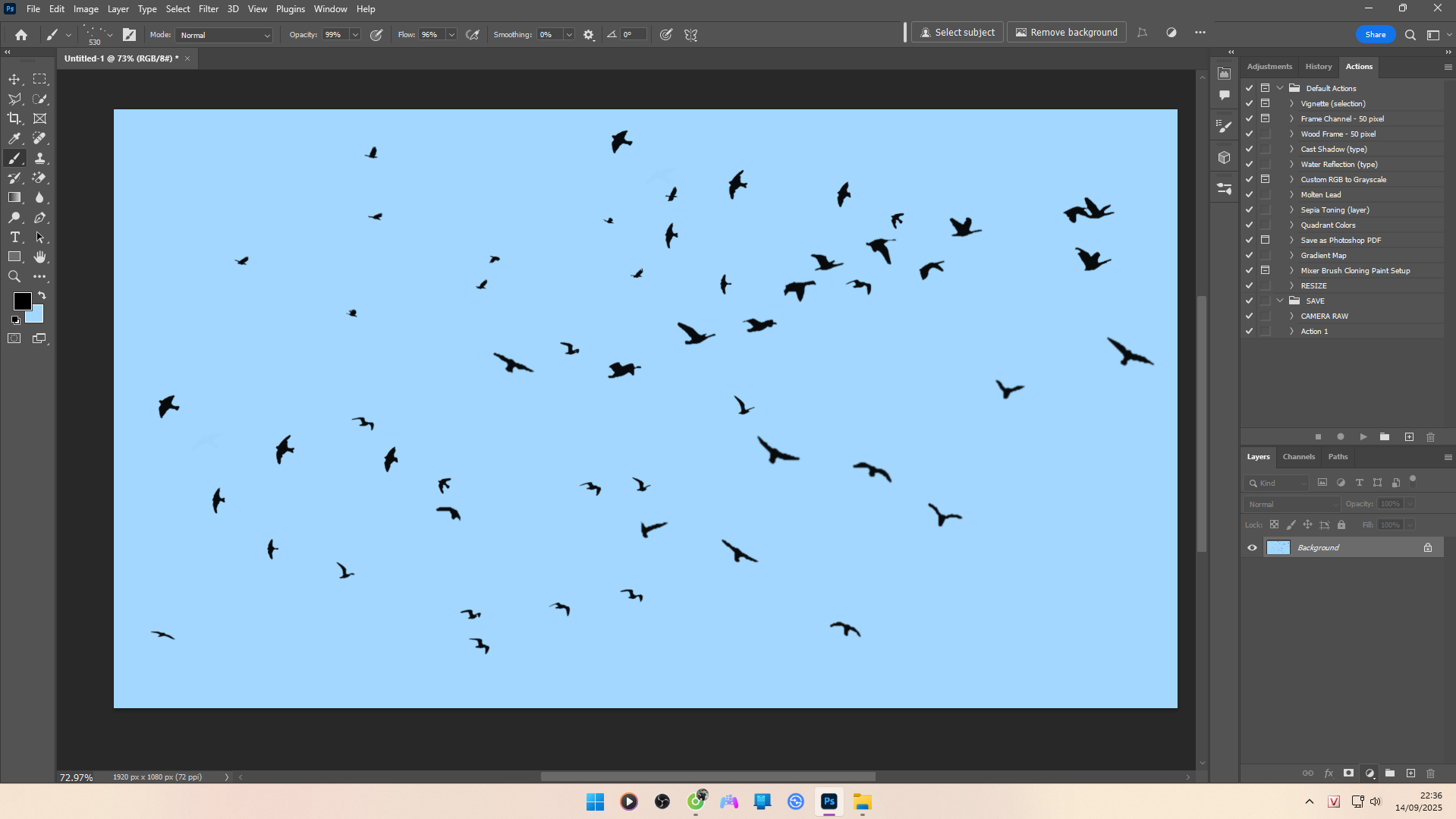Select the Horizontal Type tool
Screen dimensions: 1456x819
(14, 237)
